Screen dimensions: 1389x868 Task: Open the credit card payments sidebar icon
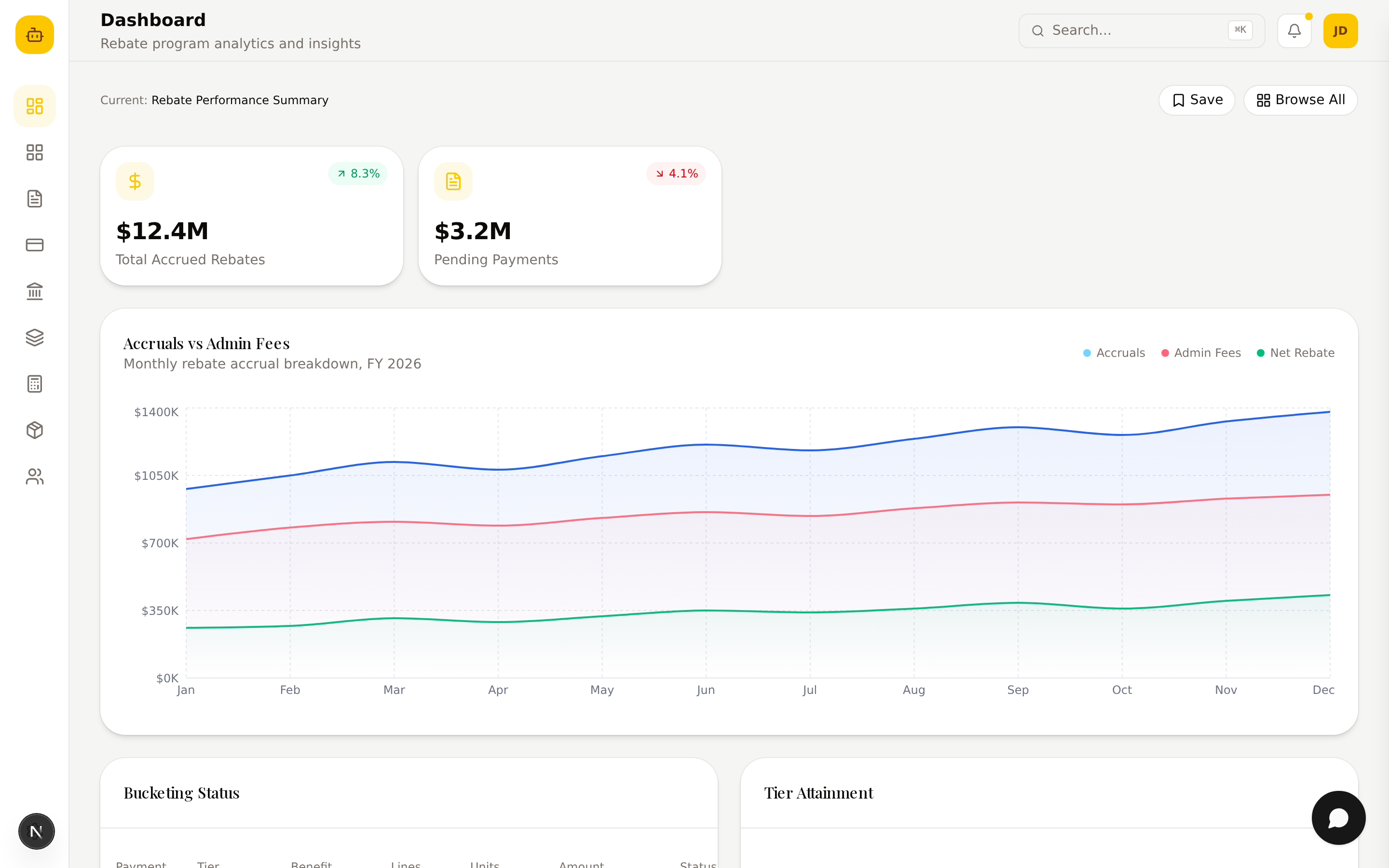34,245
